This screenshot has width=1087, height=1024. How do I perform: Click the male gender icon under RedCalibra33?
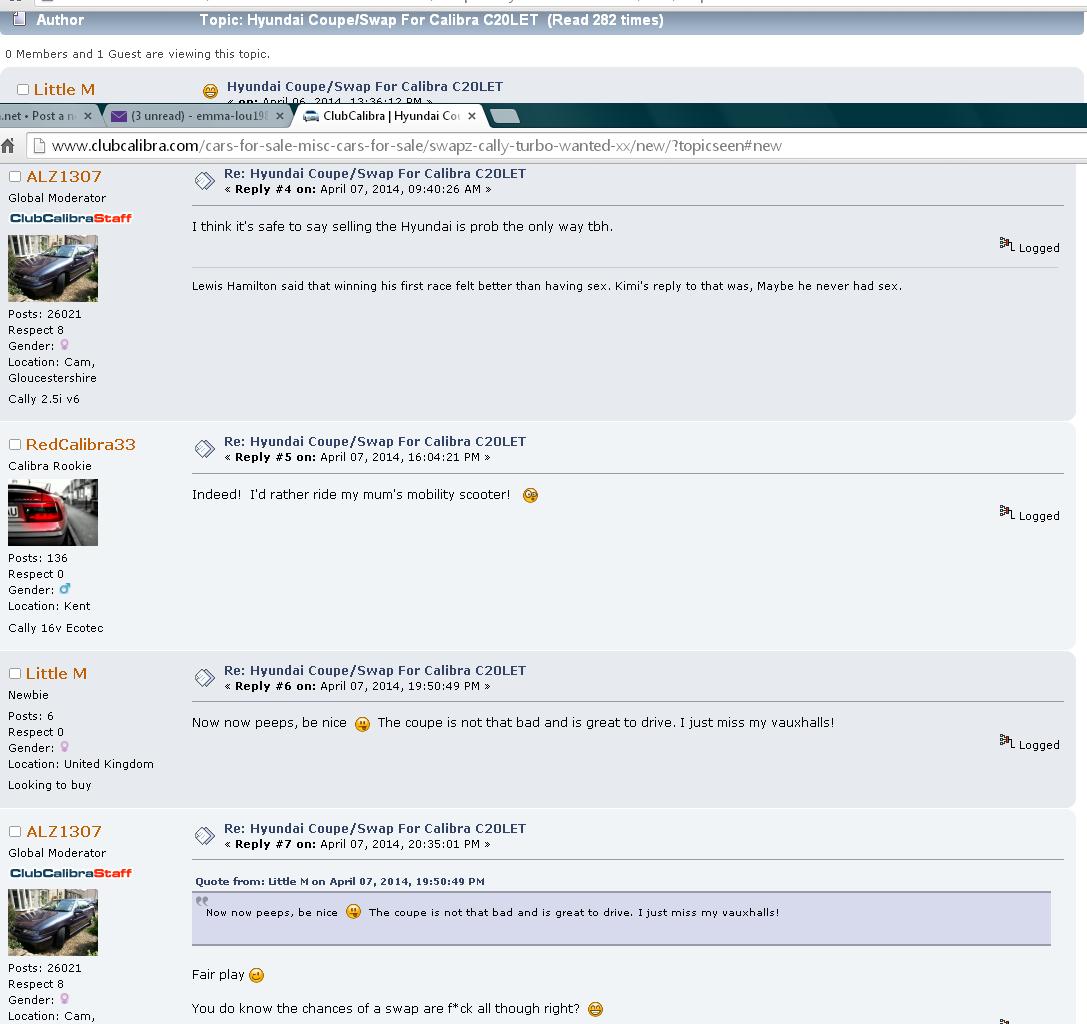[x=65, y=590]
